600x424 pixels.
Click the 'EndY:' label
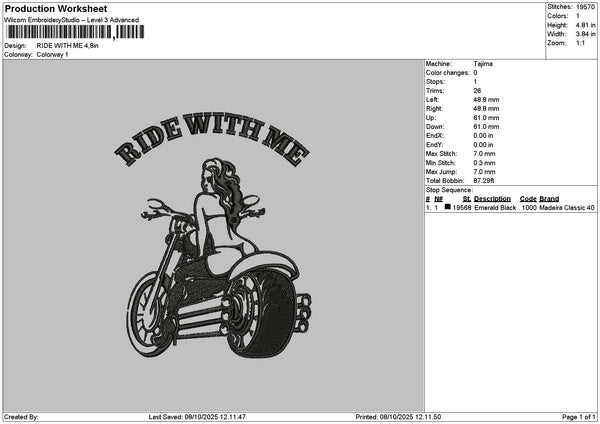(x=434, y=145)
